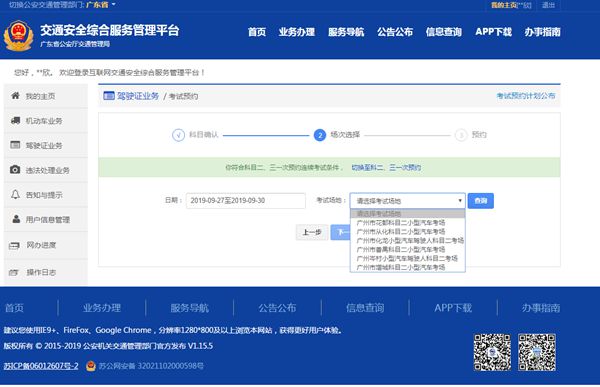600x387 pixels.
Task: Choose 广州市化龙小型汽车驾驶人科目二考场 option
Action: pos(408,240)
